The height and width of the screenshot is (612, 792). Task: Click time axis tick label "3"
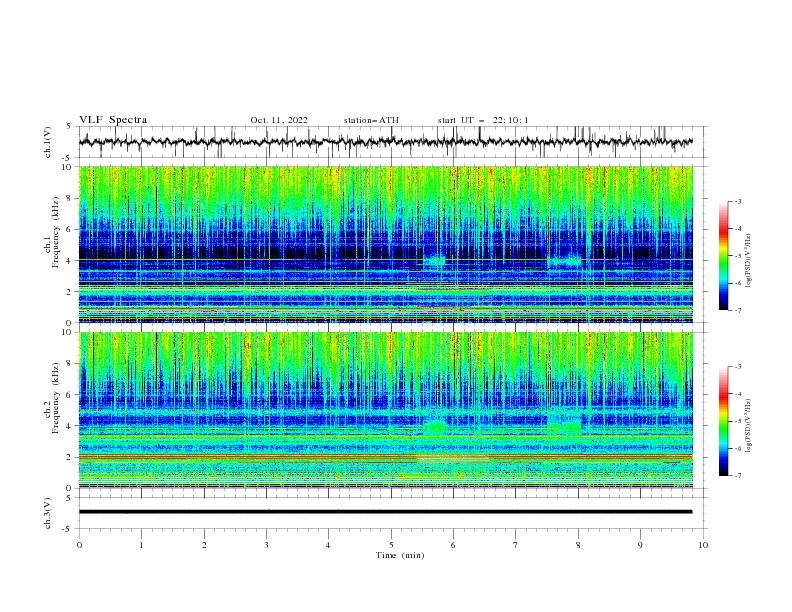(x=266, y=545)
